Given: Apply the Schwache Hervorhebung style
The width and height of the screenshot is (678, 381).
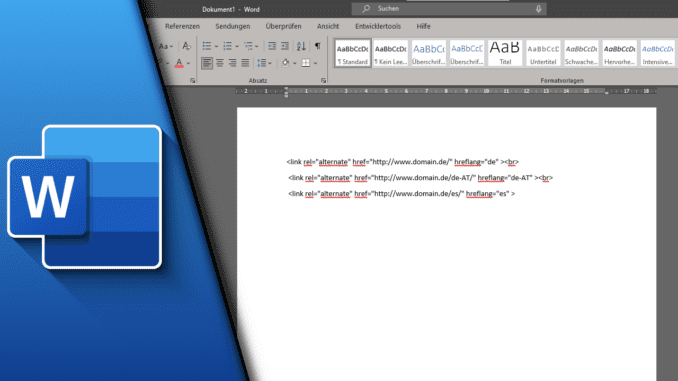Looking at the screenshot, I should click(581, 53).
